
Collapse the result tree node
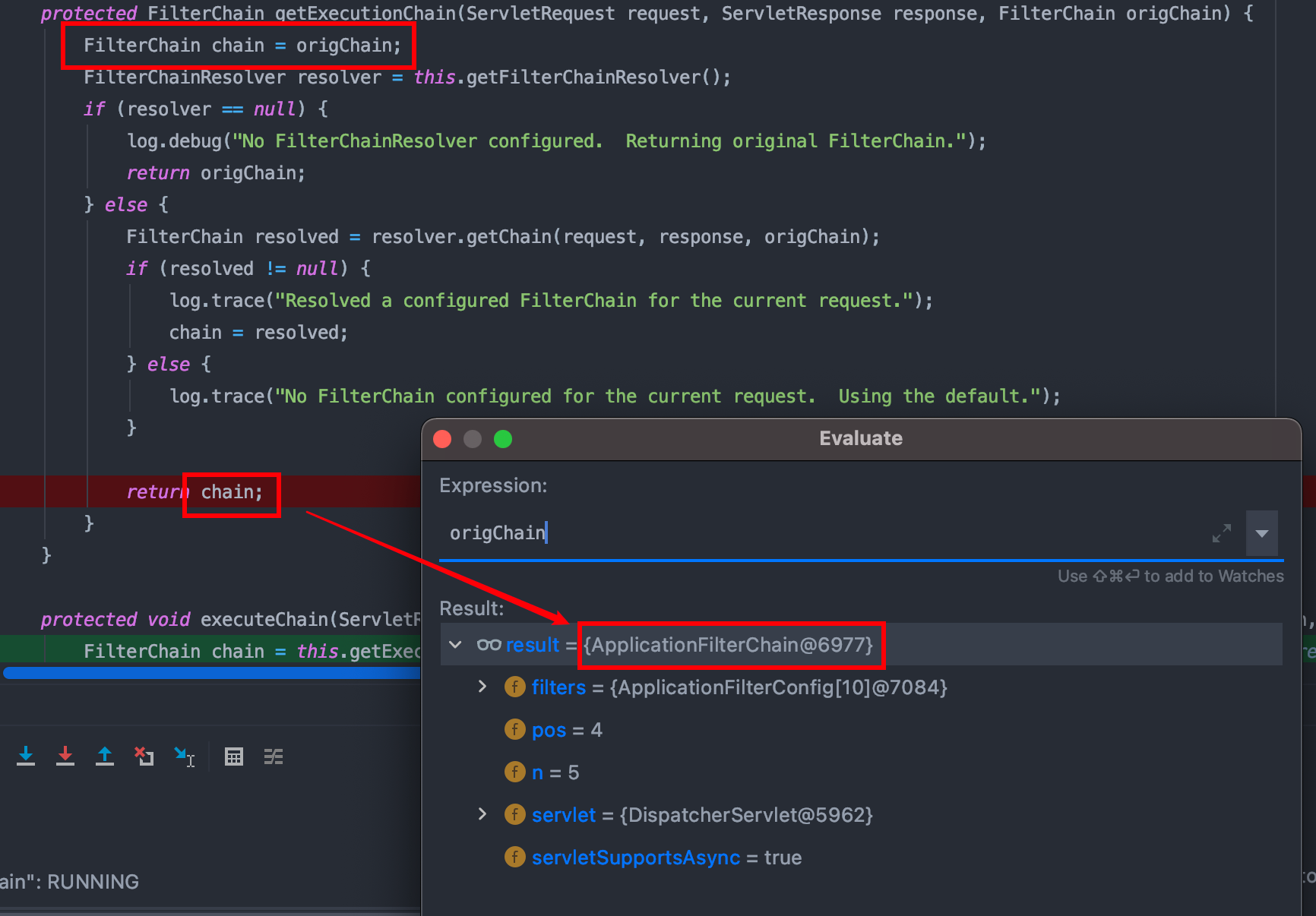[x=455, y=645]
